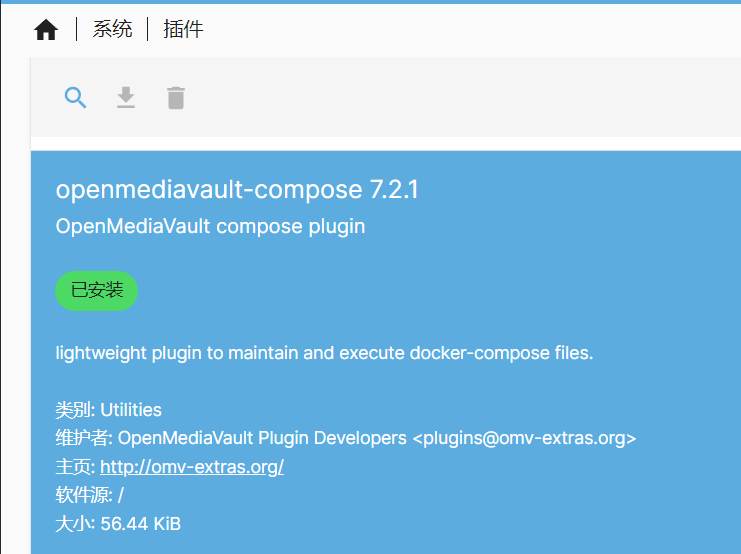The width and height of the screenshot is (741, 554).
Task: Click the OpenMediaVault Plugin Developers name
Action: (262, 438)
